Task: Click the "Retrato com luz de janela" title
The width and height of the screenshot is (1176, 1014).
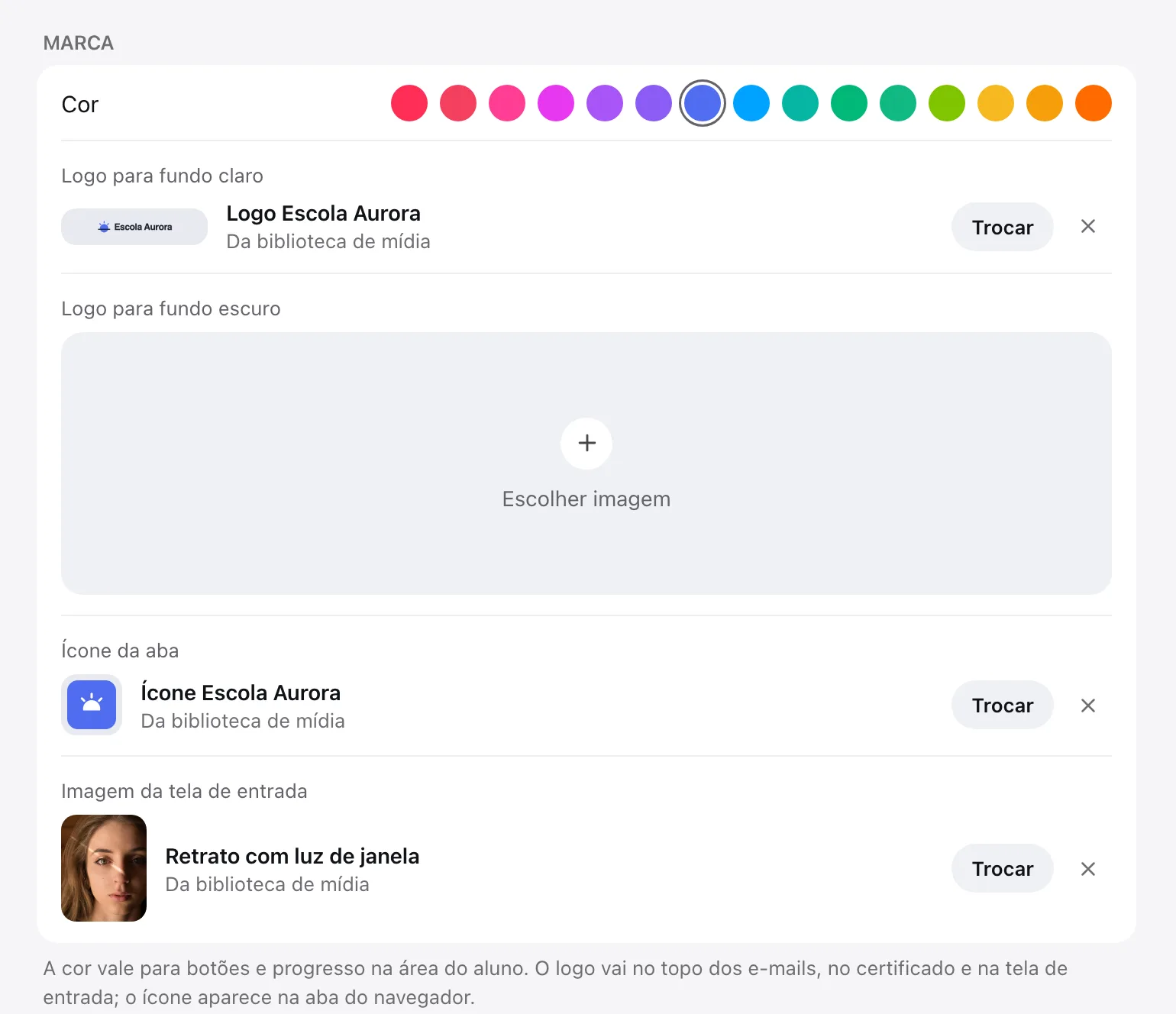Action: pyautogui.click(x=292, y=857)
